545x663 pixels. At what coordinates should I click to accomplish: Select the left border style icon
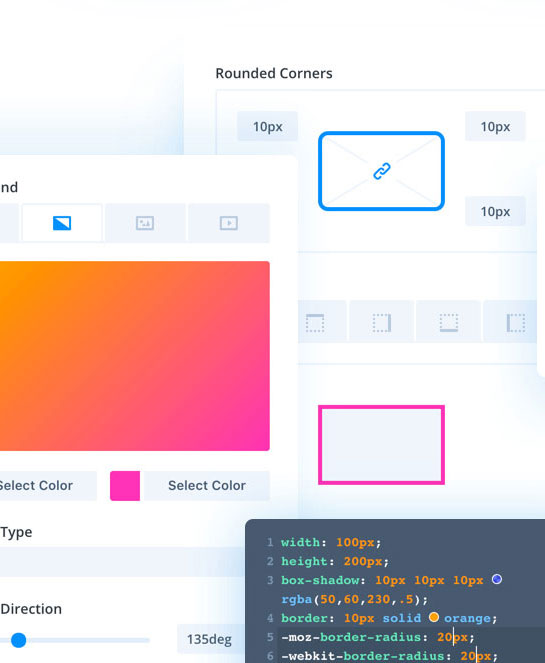click(515, 323)
